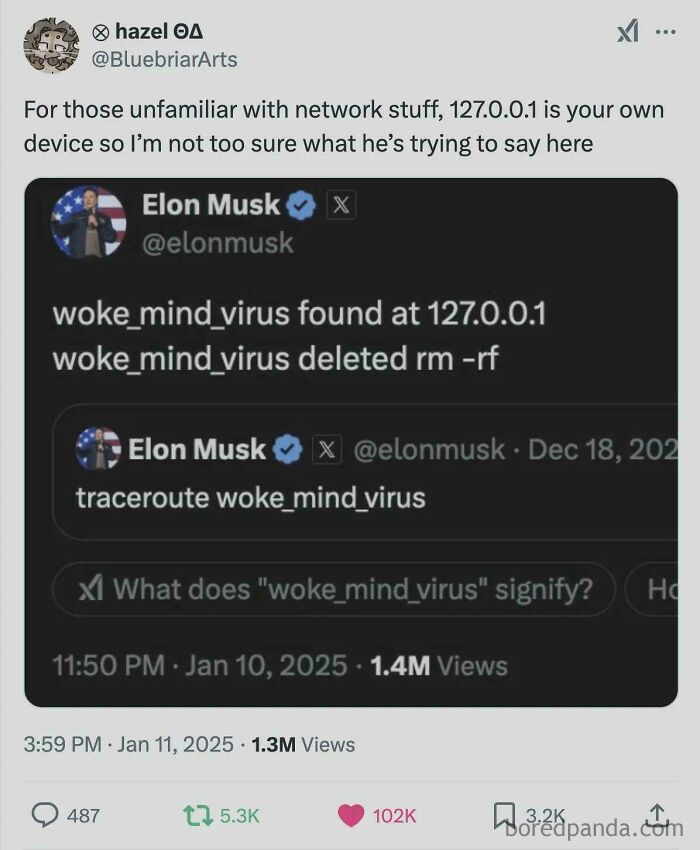Click the X icon next to @elonmusk in quoted tweet
The height and width of the screenshot is (850, 700).
[x=327, y=449]
